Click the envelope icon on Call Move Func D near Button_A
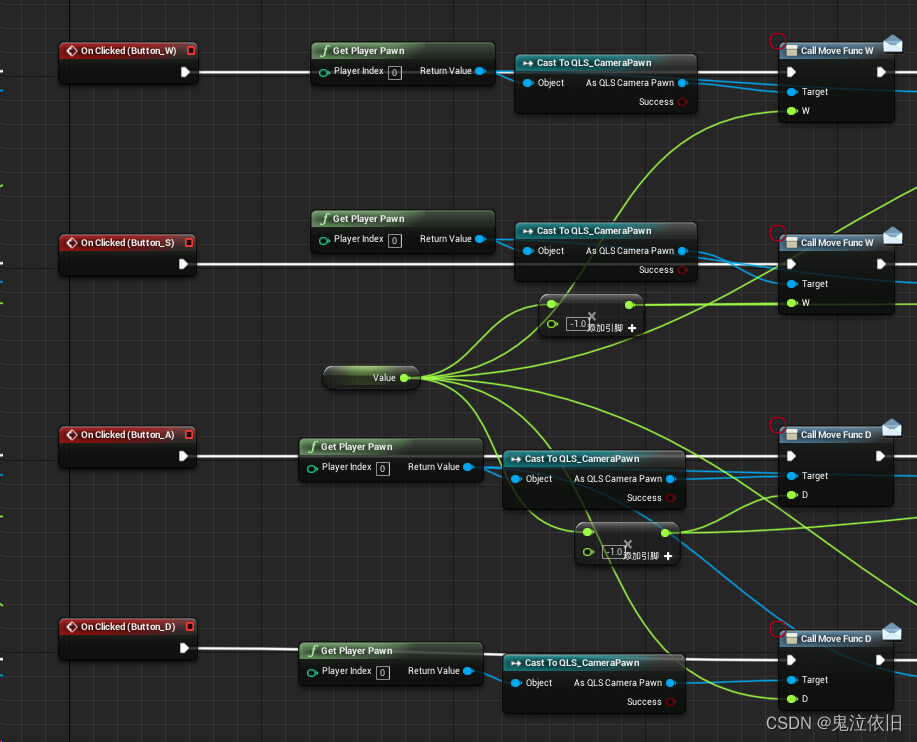917x742 pixels. coord(891,428)
